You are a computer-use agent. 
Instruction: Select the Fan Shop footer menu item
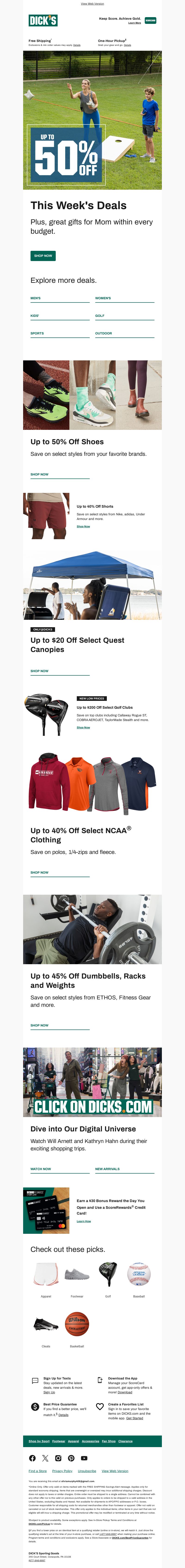(108, 1441)
